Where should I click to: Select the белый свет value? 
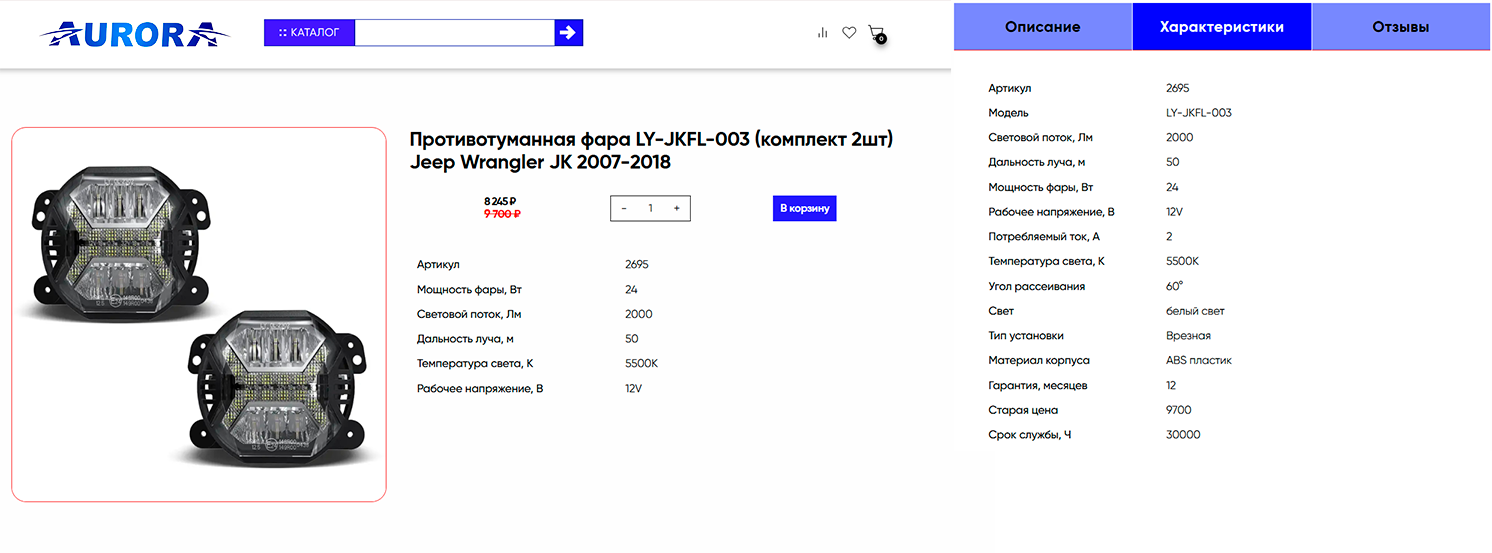[x=1195, y=311]
